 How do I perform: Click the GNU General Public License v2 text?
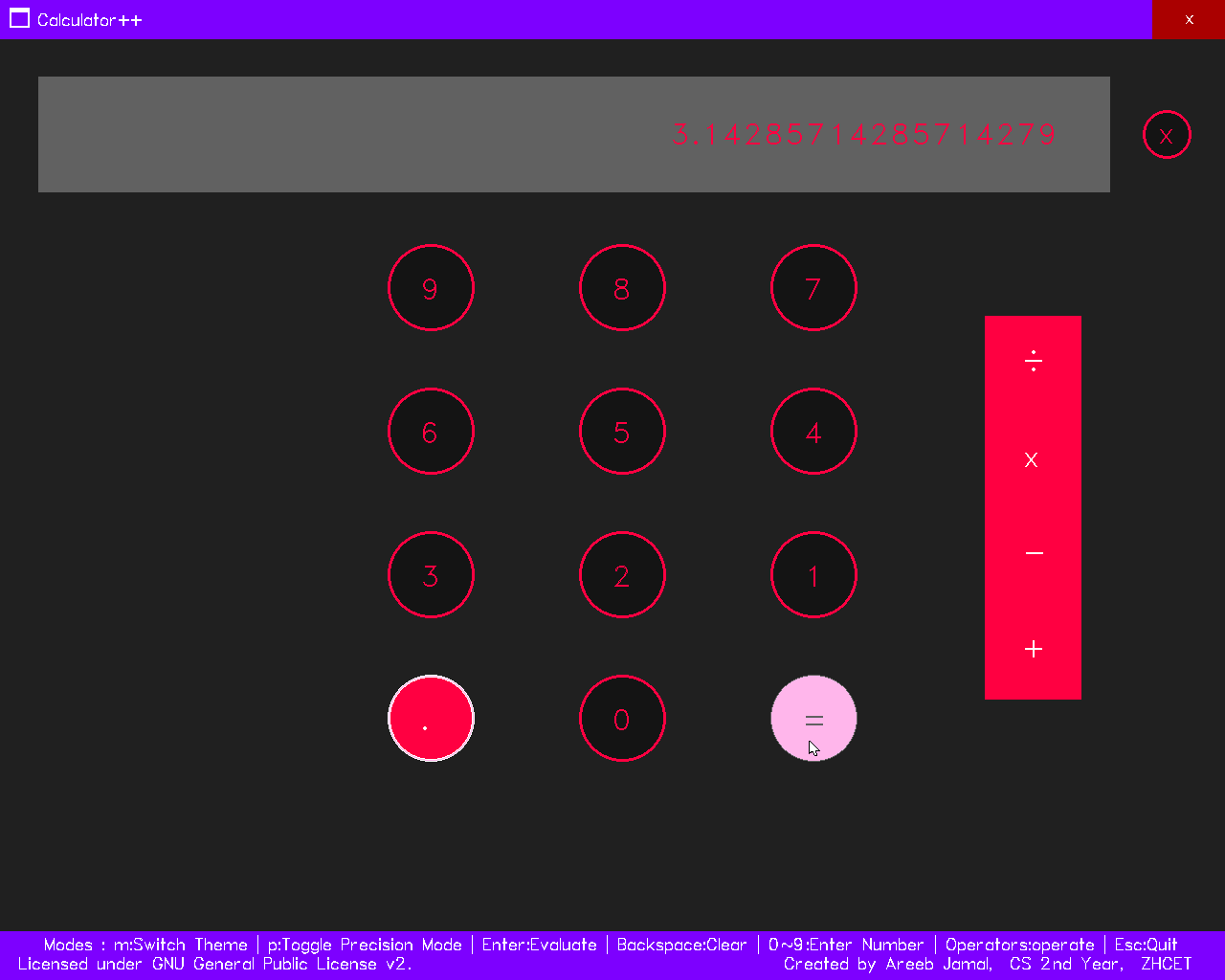tap(214, 964)
